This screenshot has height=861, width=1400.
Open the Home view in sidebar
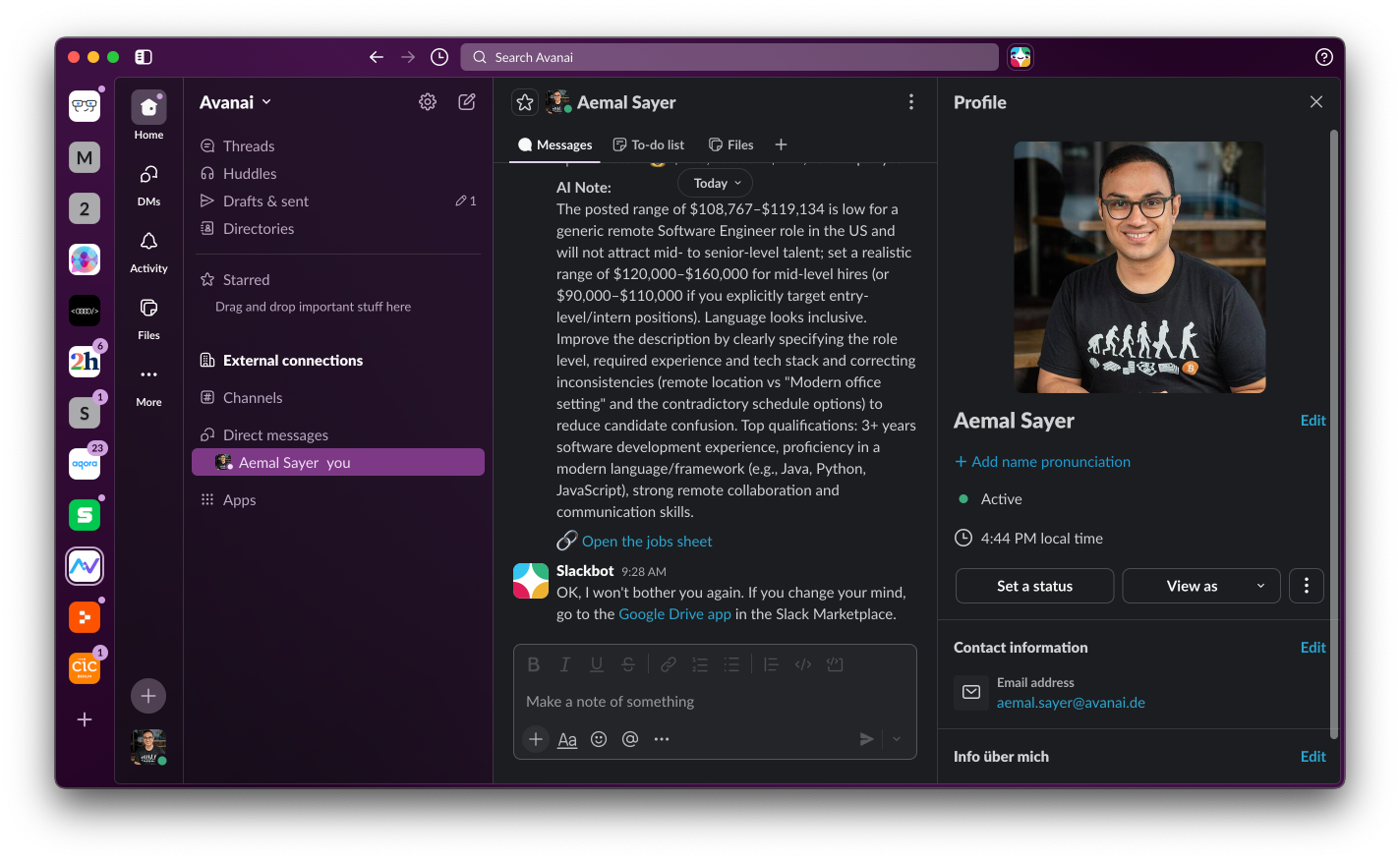(x=148, y=116)
